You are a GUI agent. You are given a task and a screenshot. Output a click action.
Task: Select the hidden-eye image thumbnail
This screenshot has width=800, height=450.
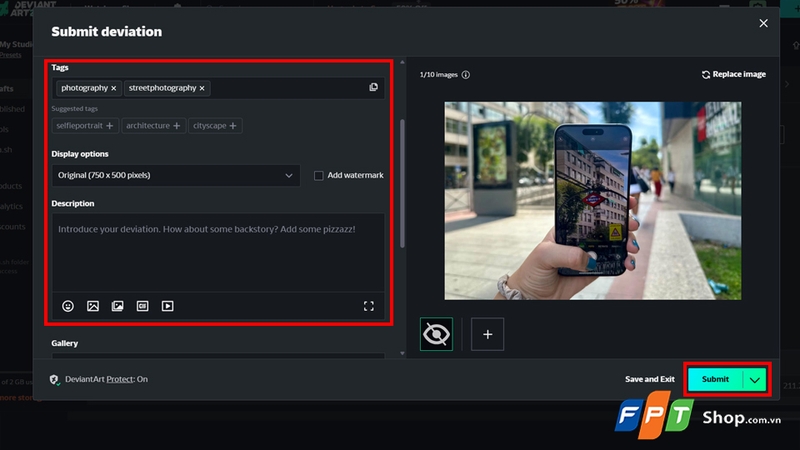pyautogui.click(x=436, y=334)
